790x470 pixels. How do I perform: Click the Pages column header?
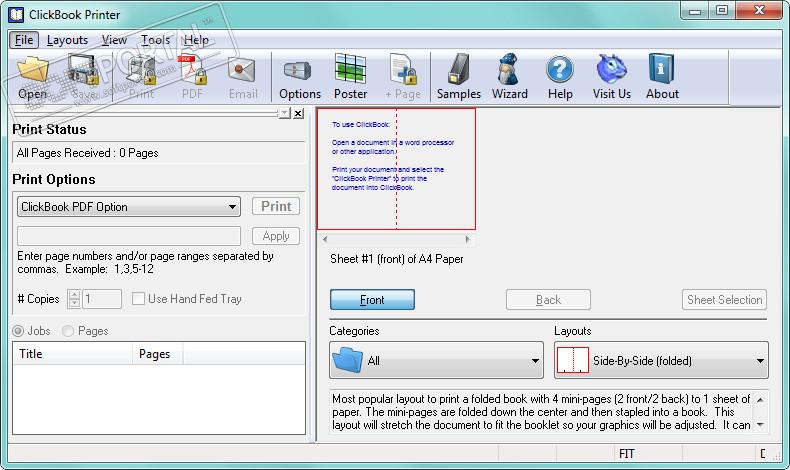158,354
